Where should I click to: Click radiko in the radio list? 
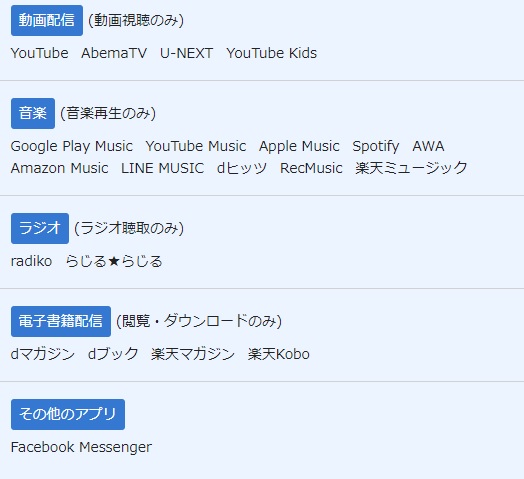tap(31, 261)
